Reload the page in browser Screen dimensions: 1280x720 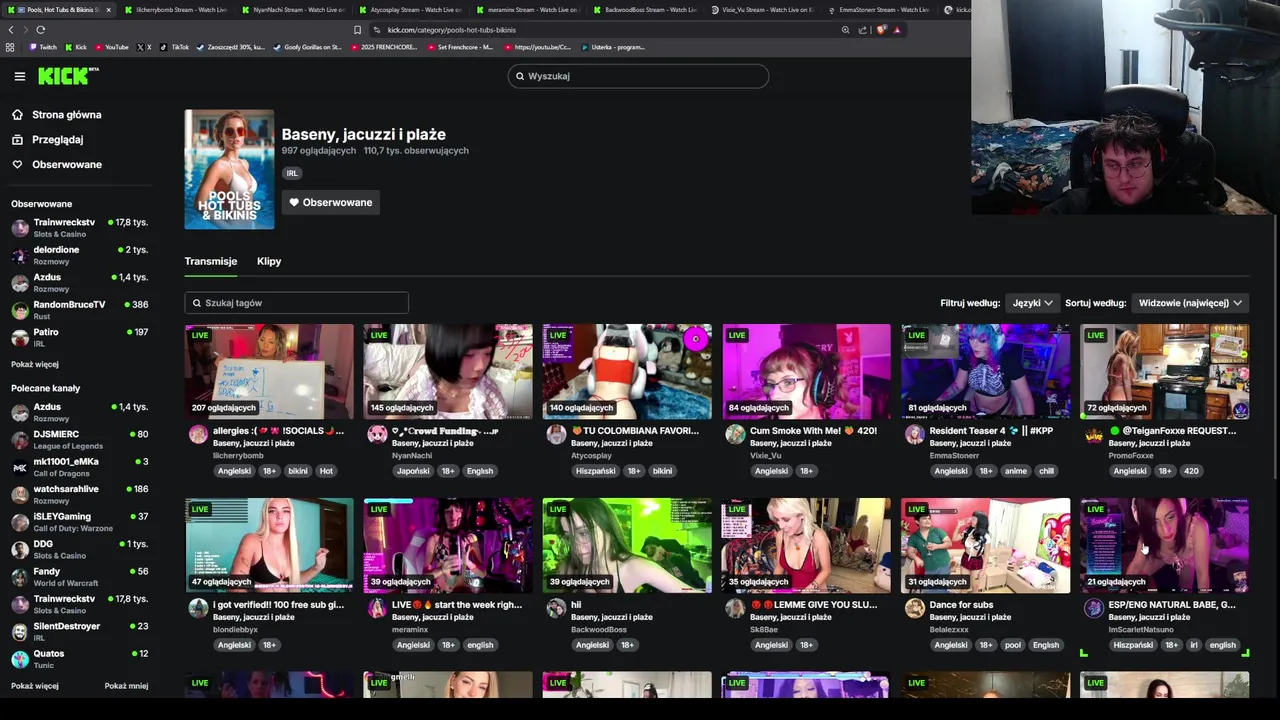click(x=40, y=30)
